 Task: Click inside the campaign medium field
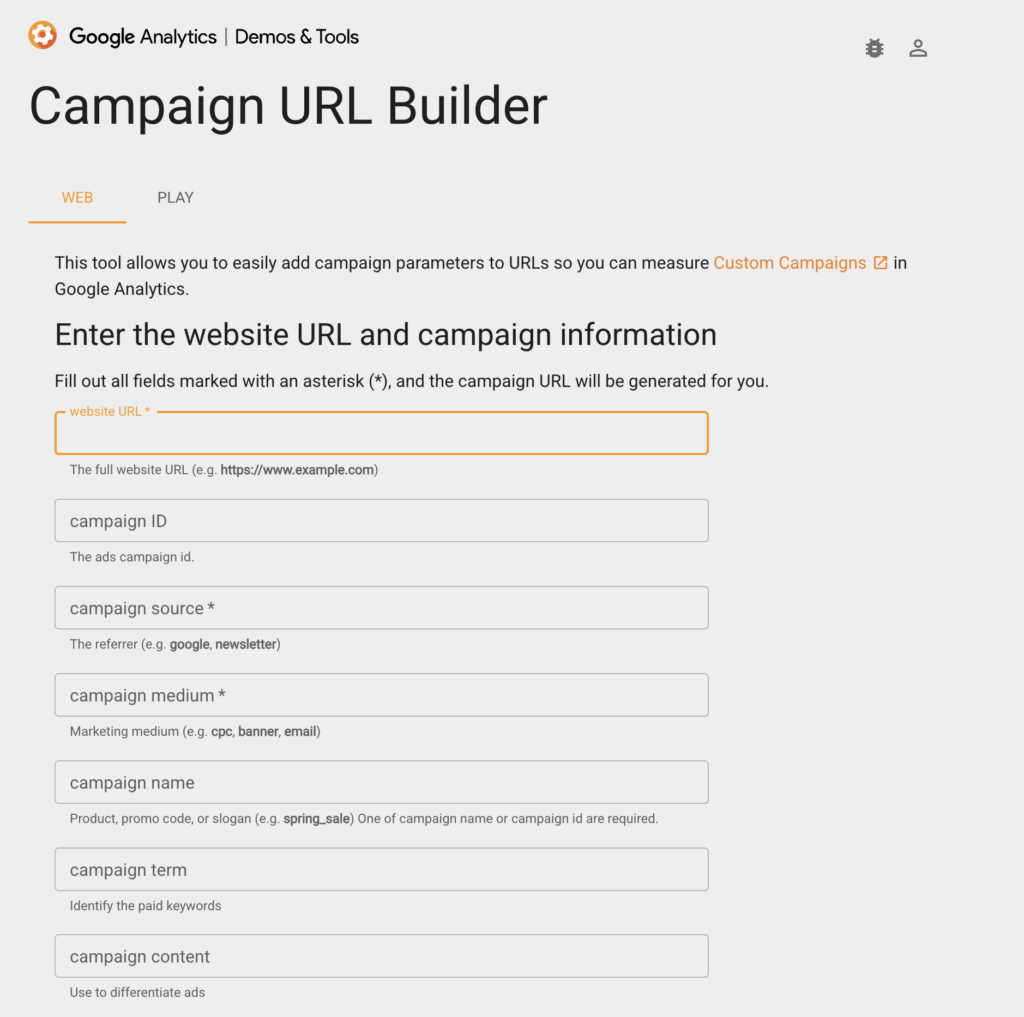point(380,694)
